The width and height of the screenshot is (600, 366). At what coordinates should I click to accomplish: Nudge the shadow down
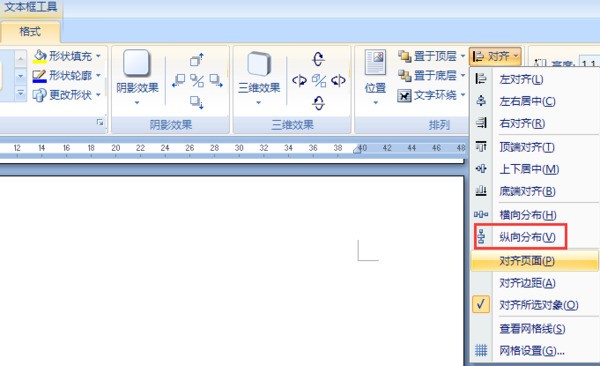click(x=197, y=102)
